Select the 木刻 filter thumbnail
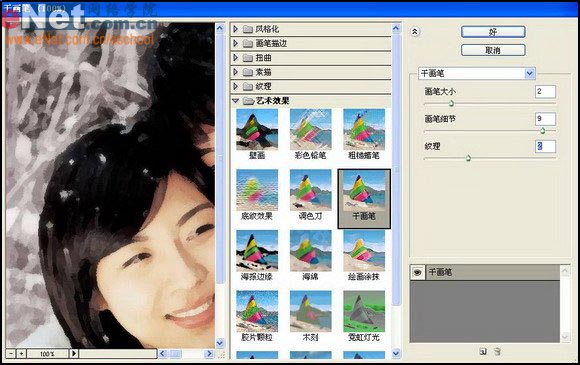Screen dimensions: 580x365 (310, 311)
